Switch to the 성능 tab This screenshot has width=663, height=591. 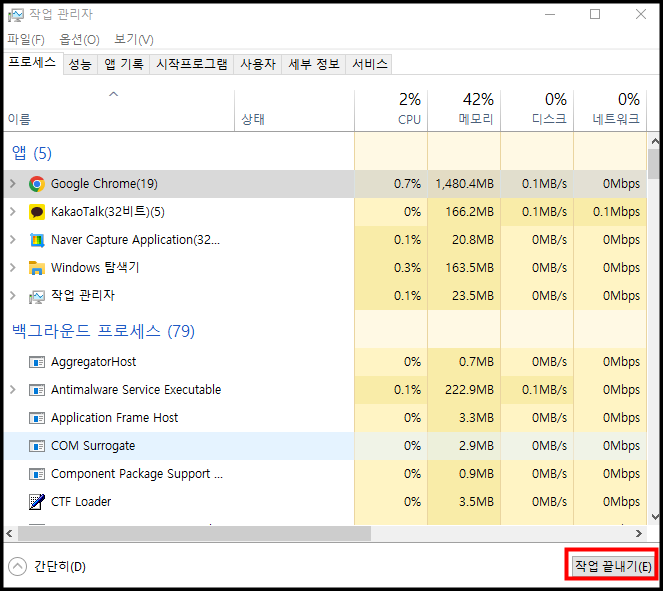tap(80, 64)
